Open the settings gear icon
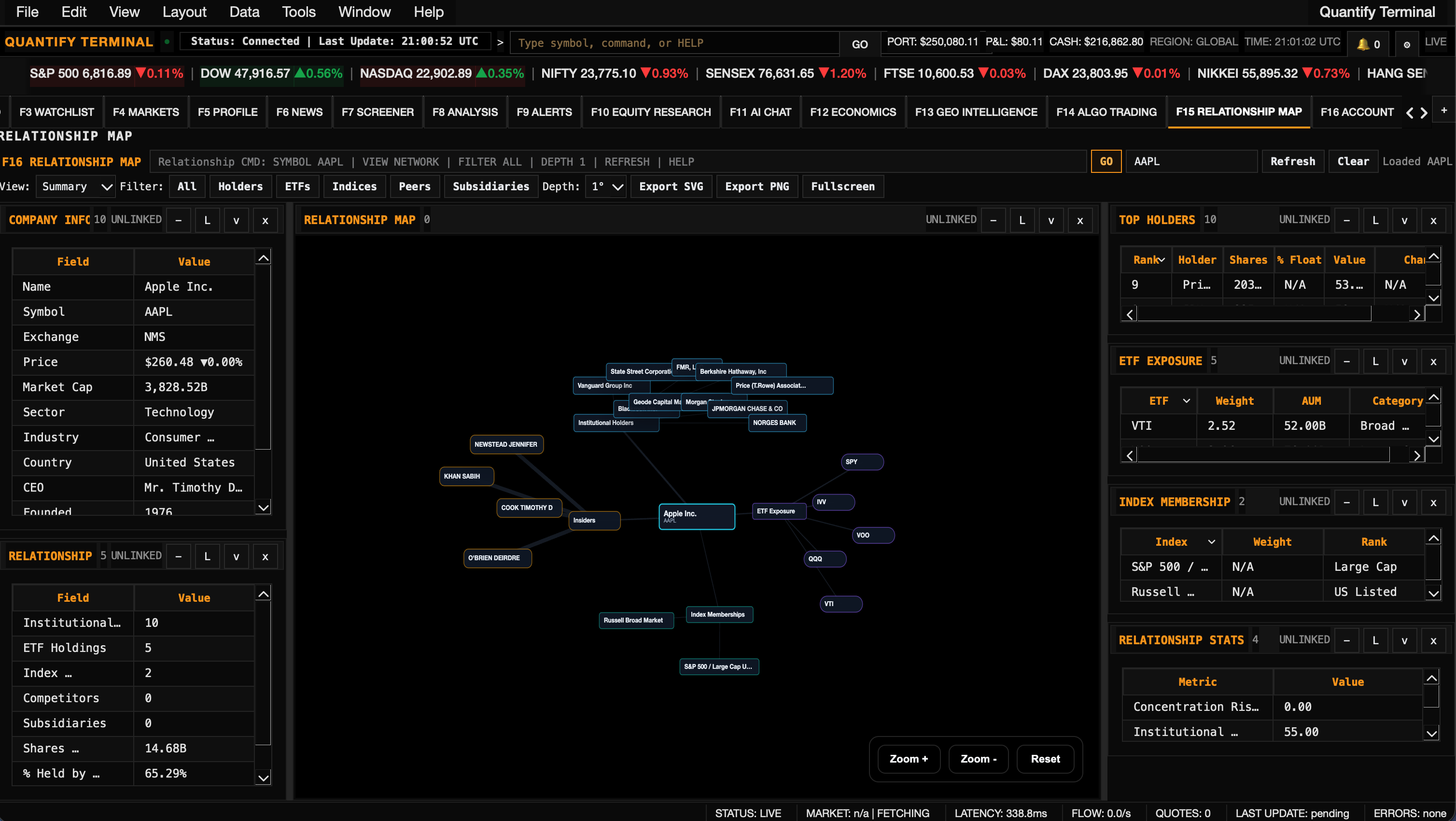This screenshot has width=1456, height=821. [x=1407, y=43]
